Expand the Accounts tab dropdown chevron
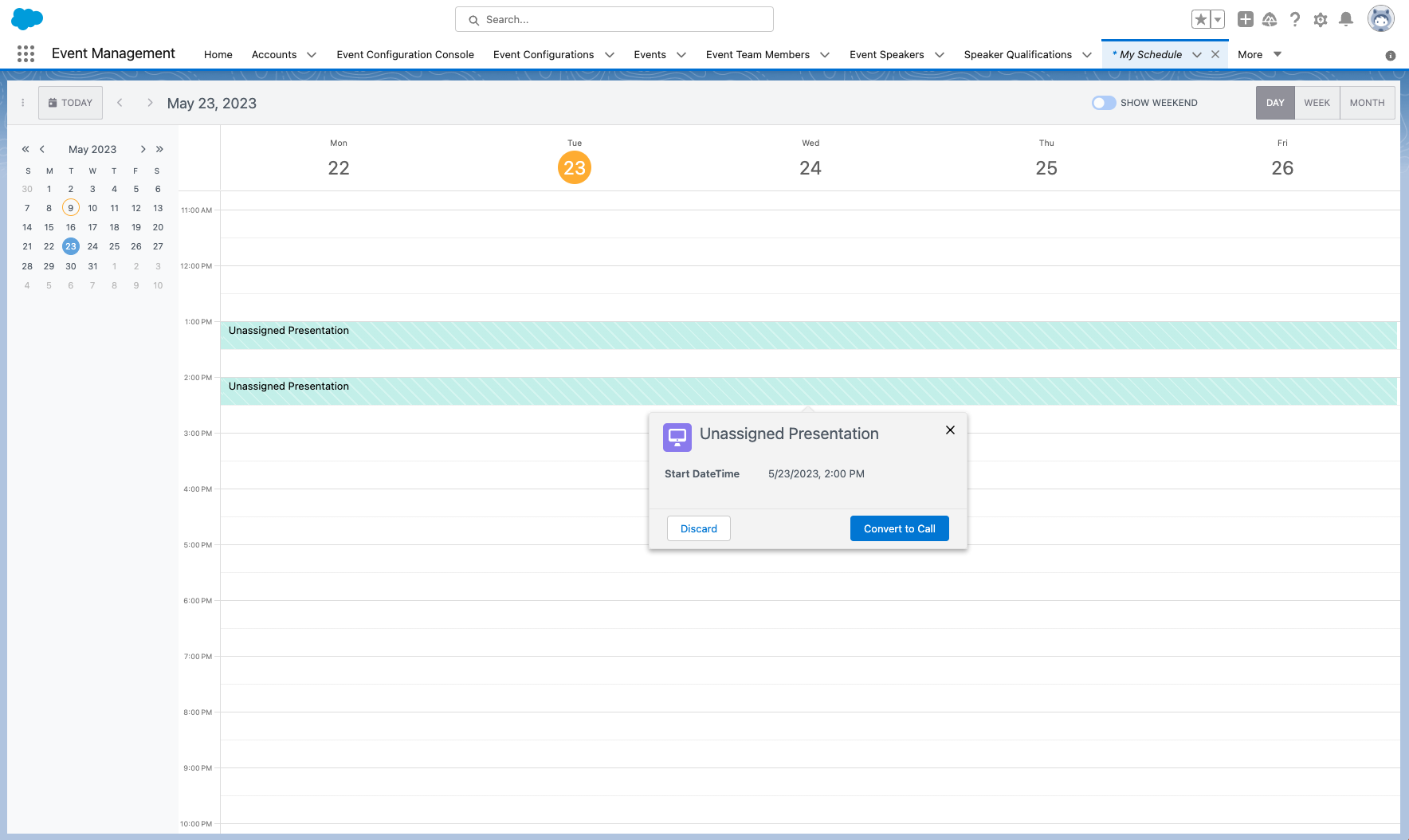 coord(312,55)
